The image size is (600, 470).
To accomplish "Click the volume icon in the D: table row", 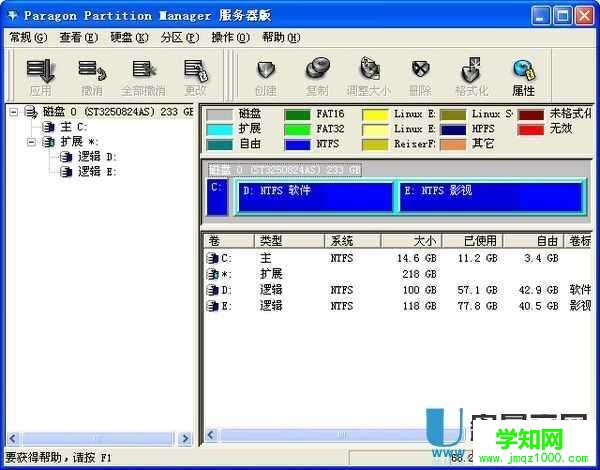I will click(x=212, y=290).
